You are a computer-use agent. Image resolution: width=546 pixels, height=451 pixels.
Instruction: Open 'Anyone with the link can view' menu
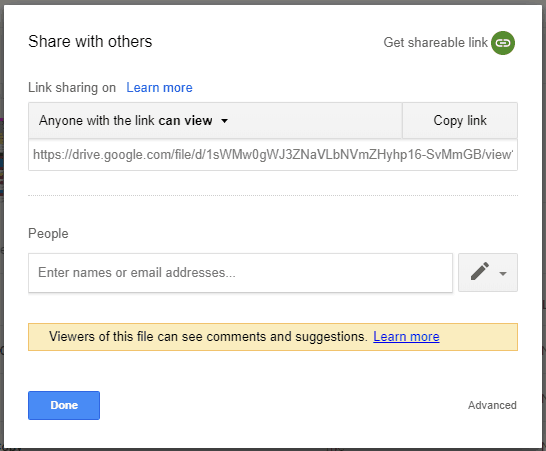[x=215, y=120]
